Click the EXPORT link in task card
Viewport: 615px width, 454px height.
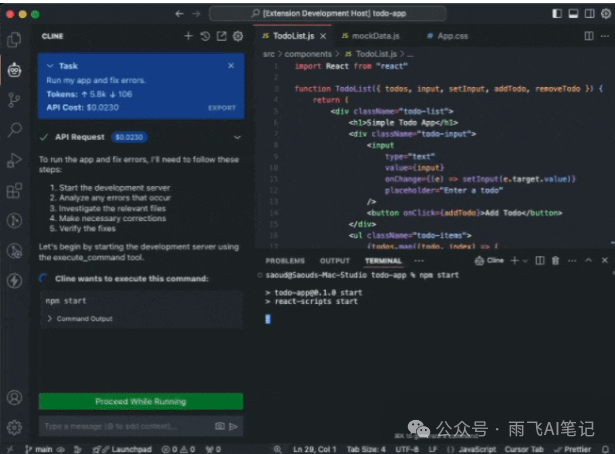pos(222,108)
